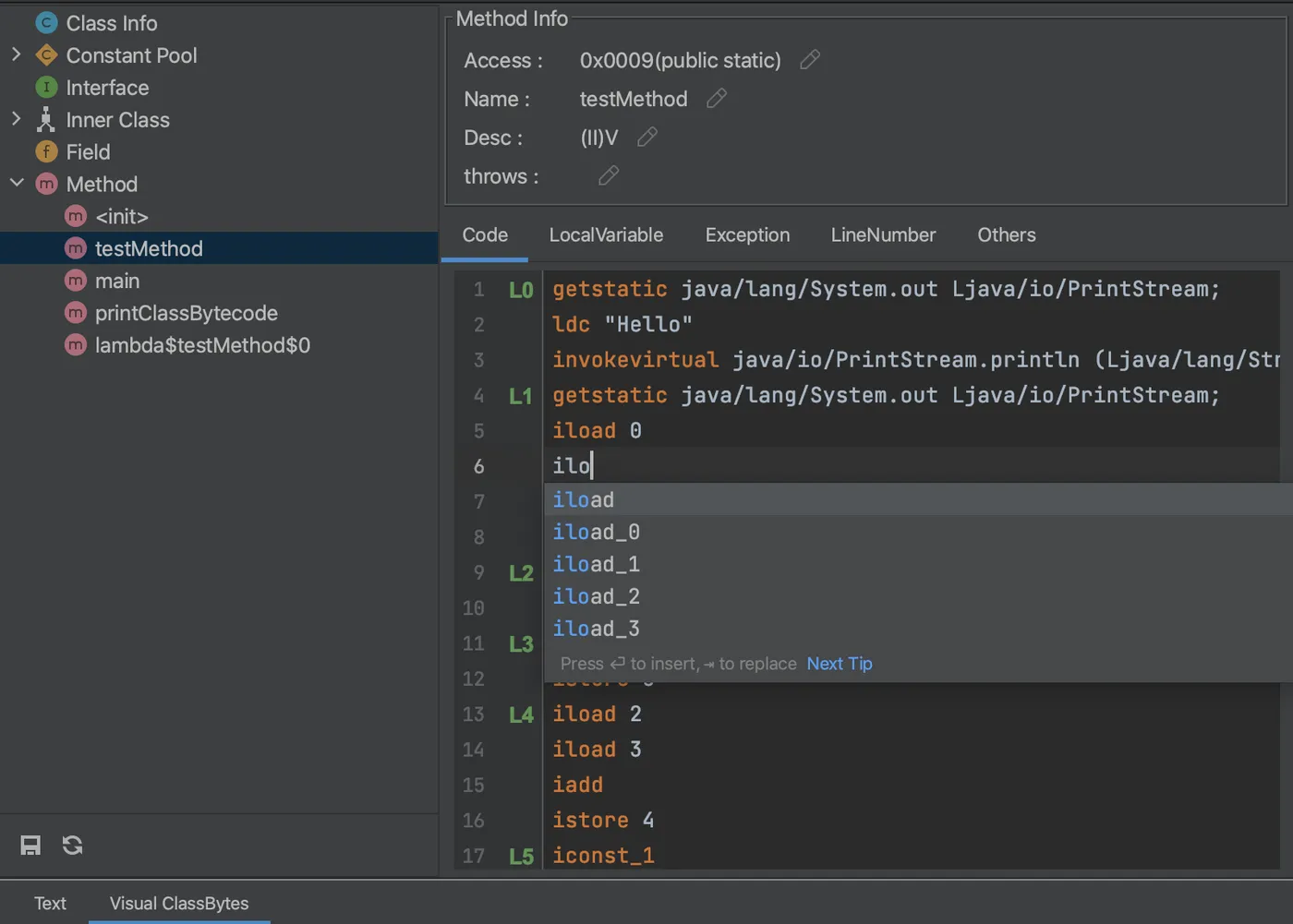Click the invokevirtual println instruction line

pos(916,359)
